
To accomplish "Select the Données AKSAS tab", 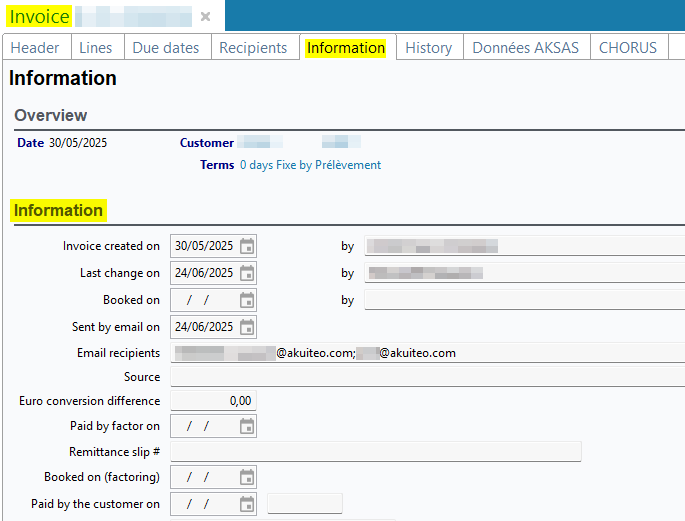I will 525,48.
